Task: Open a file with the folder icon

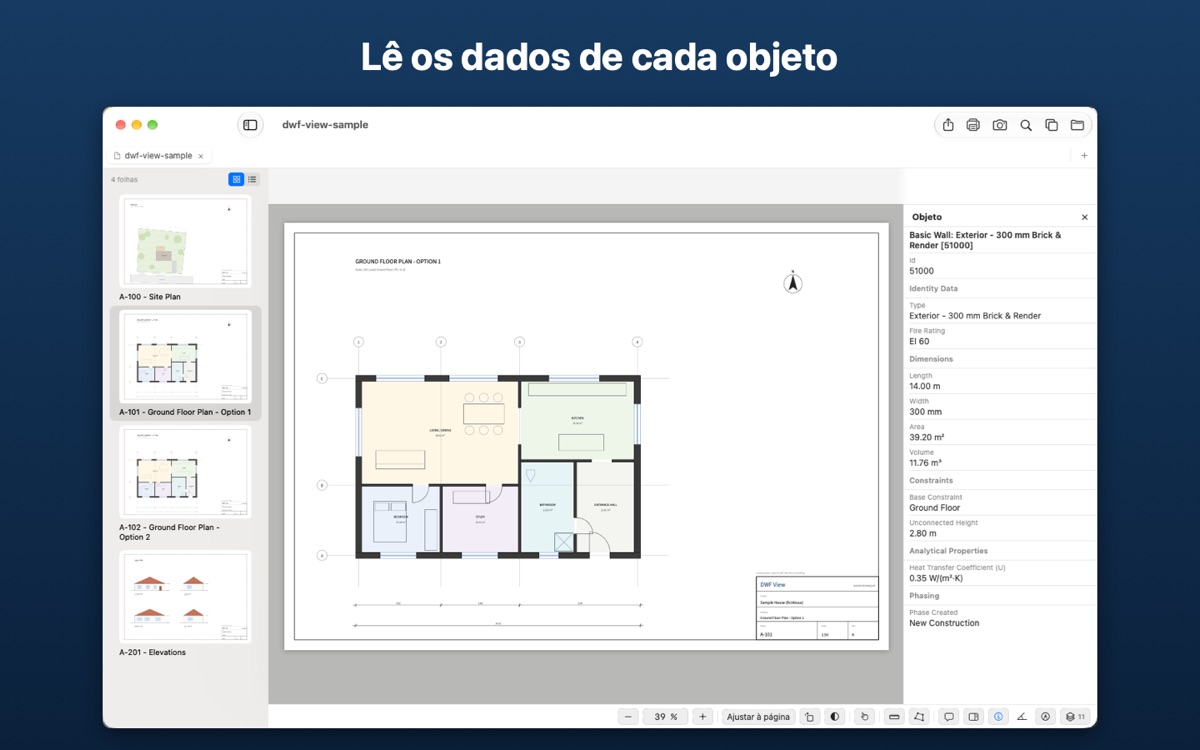Action: click(1077, 125)
